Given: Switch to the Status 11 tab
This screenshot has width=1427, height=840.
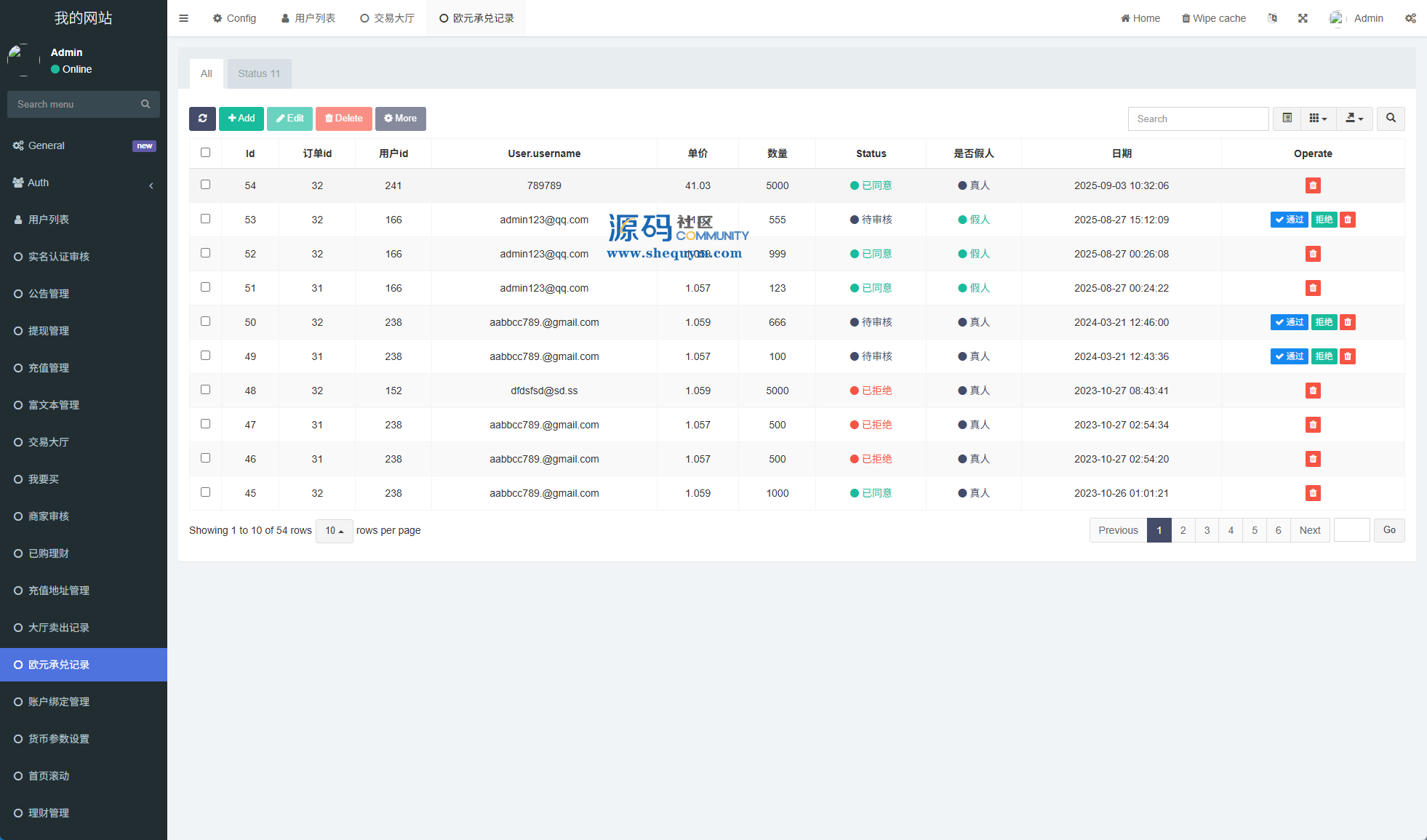Looking at the screenshot, I should [259, 73].
